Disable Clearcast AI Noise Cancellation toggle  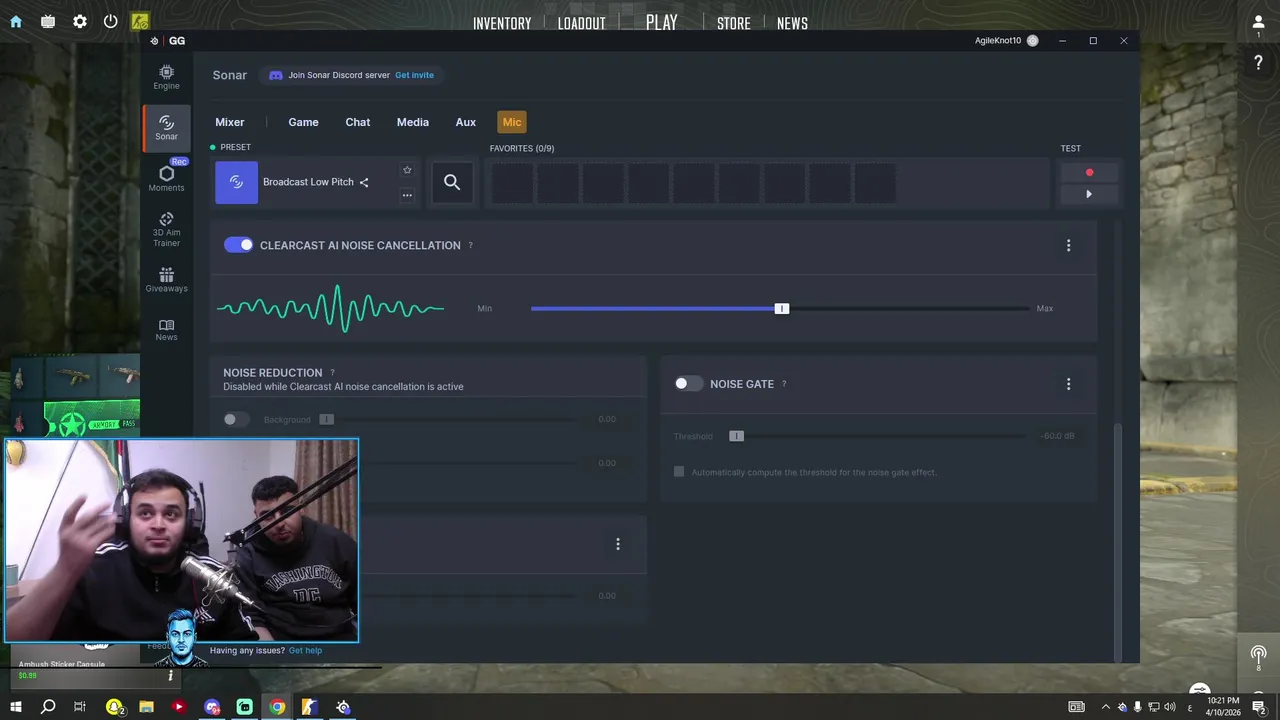238,245
